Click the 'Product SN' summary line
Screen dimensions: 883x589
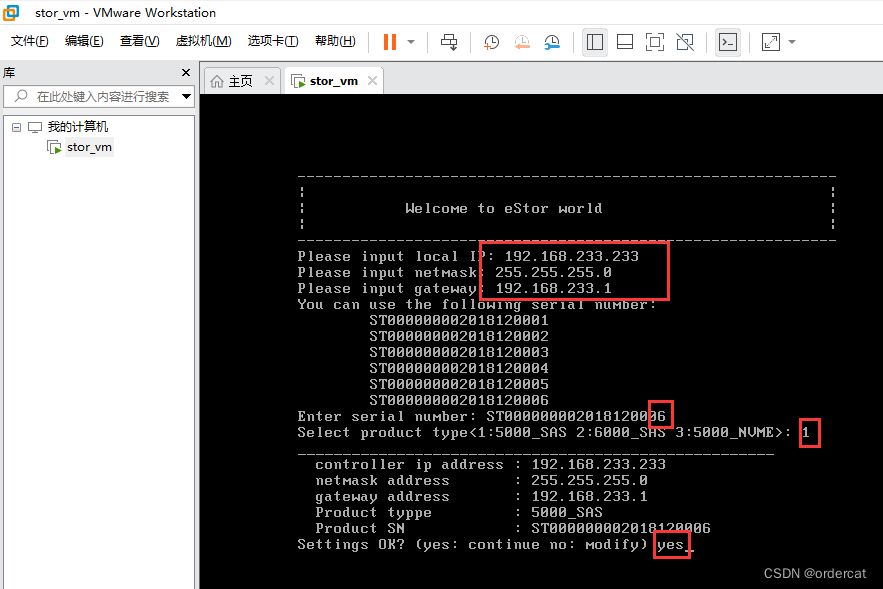click(513, 528)
